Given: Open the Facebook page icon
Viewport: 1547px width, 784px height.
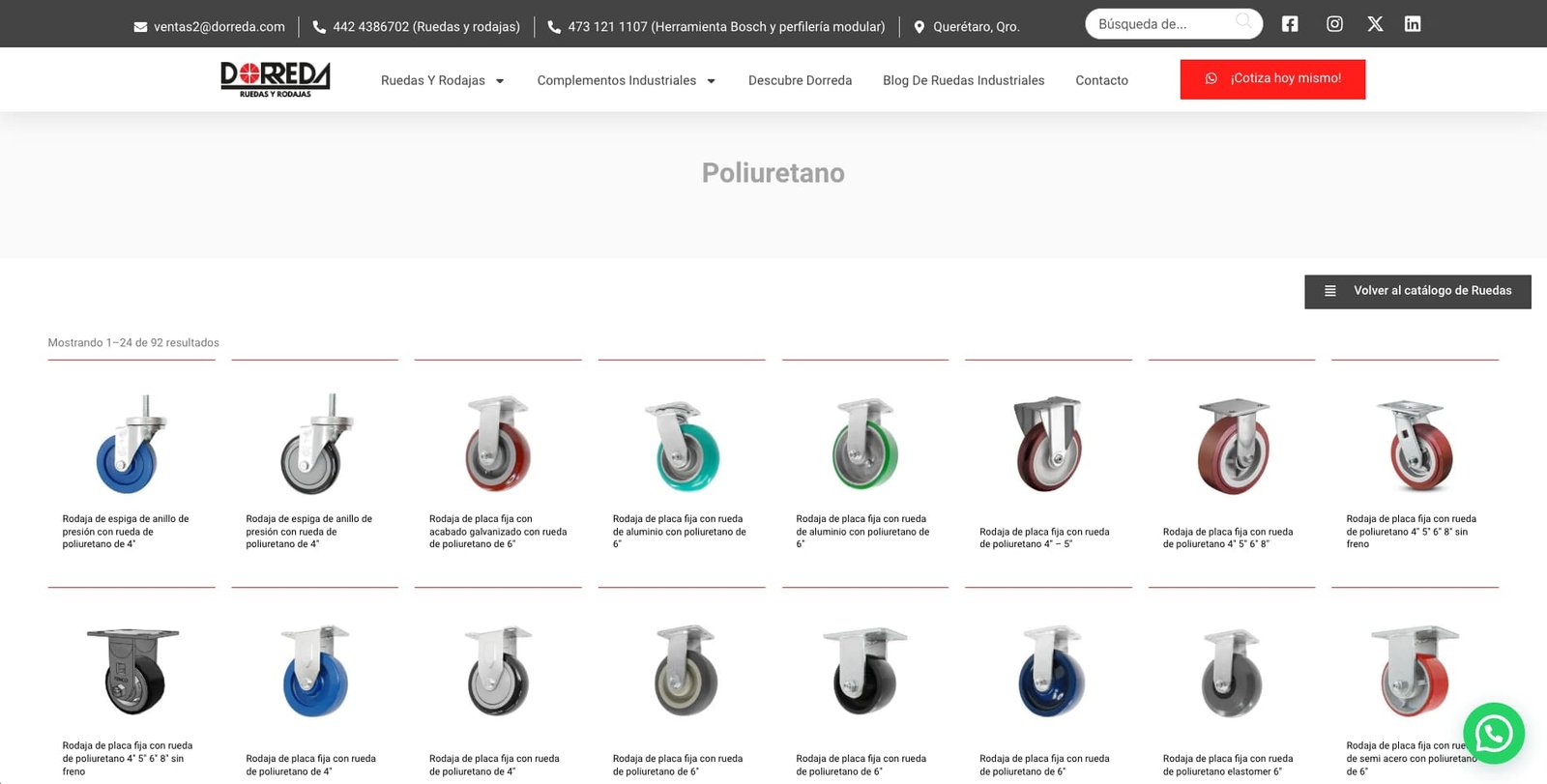Looking at the screenshot, I should [x=1290, y=24].
